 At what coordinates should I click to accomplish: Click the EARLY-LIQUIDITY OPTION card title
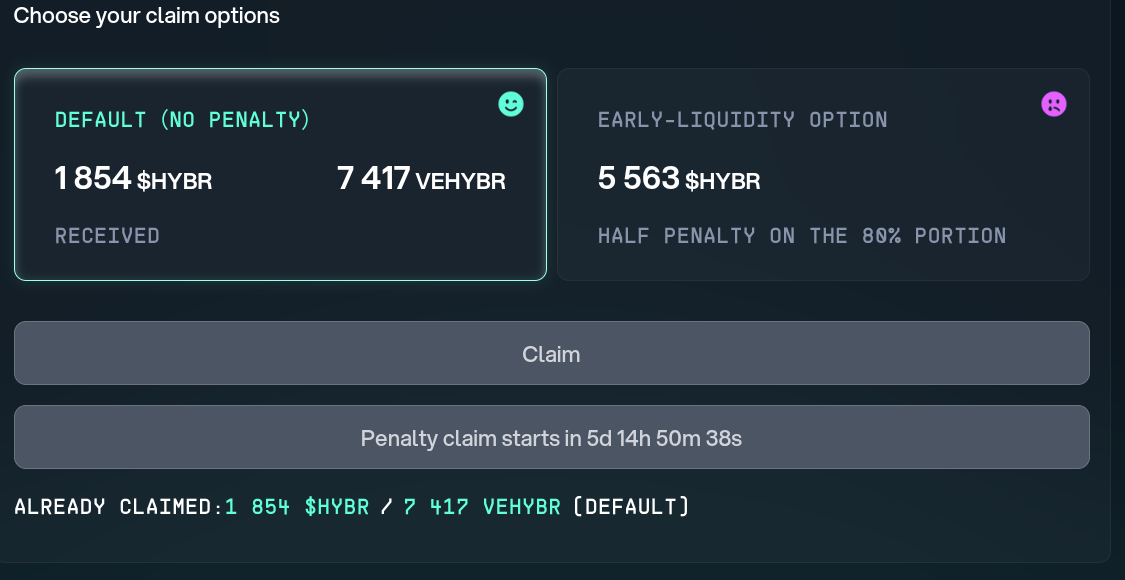(742, 120)
